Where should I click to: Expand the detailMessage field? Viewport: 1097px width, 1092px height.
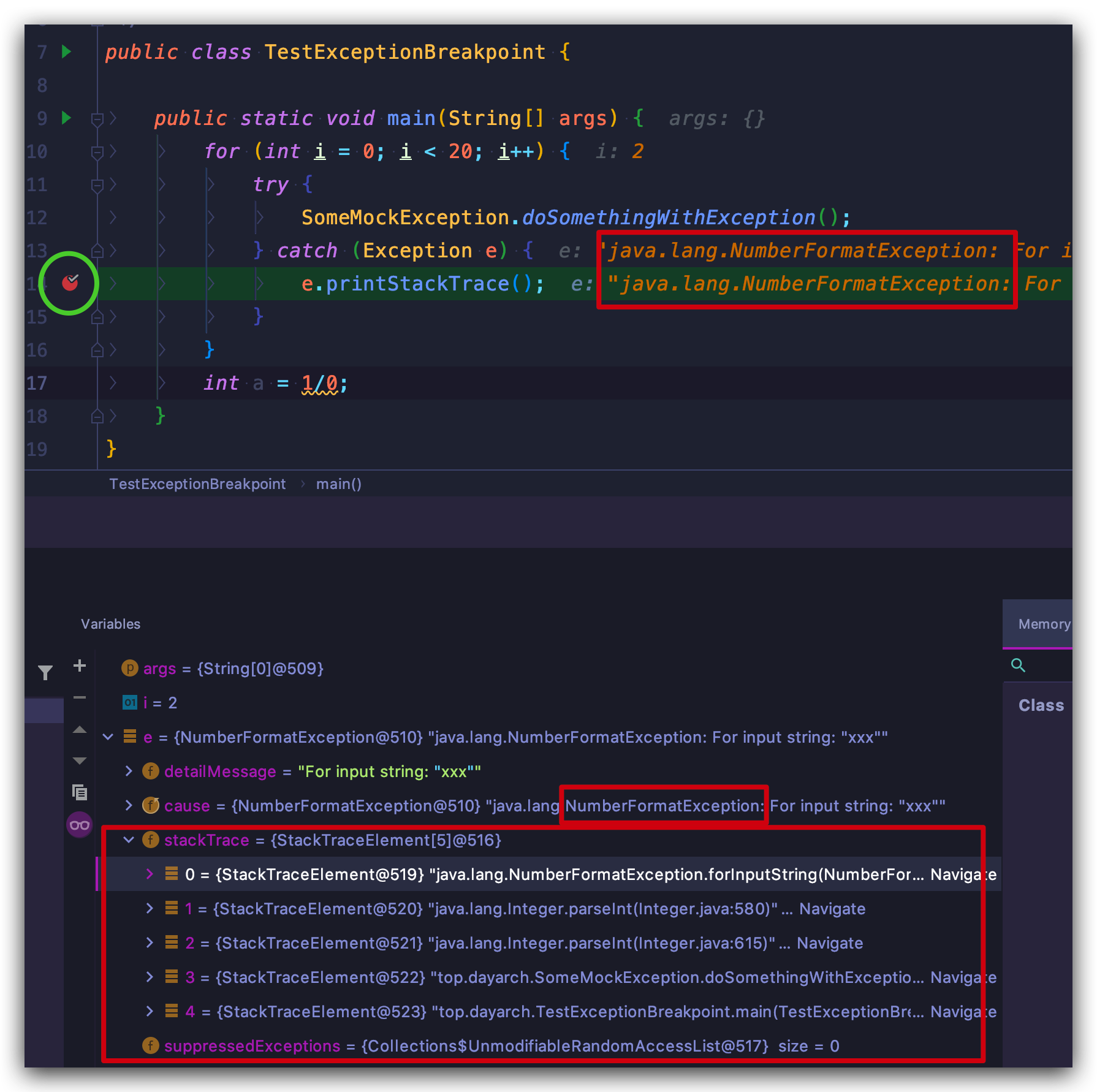[x=129, y=771]
